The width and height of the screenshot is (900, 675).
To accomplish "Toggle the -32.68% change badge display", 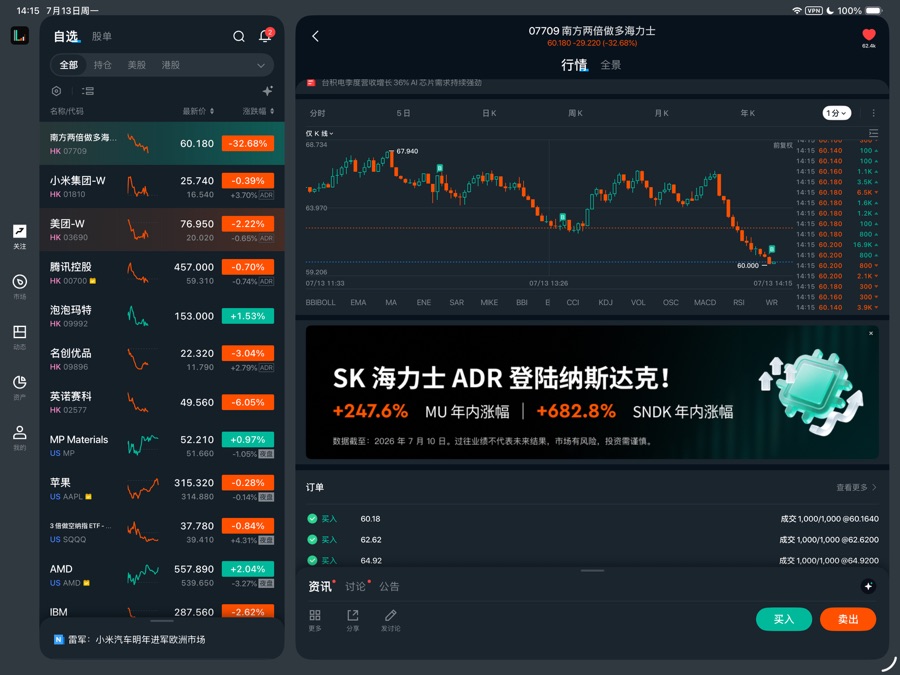I will [248, 143].
